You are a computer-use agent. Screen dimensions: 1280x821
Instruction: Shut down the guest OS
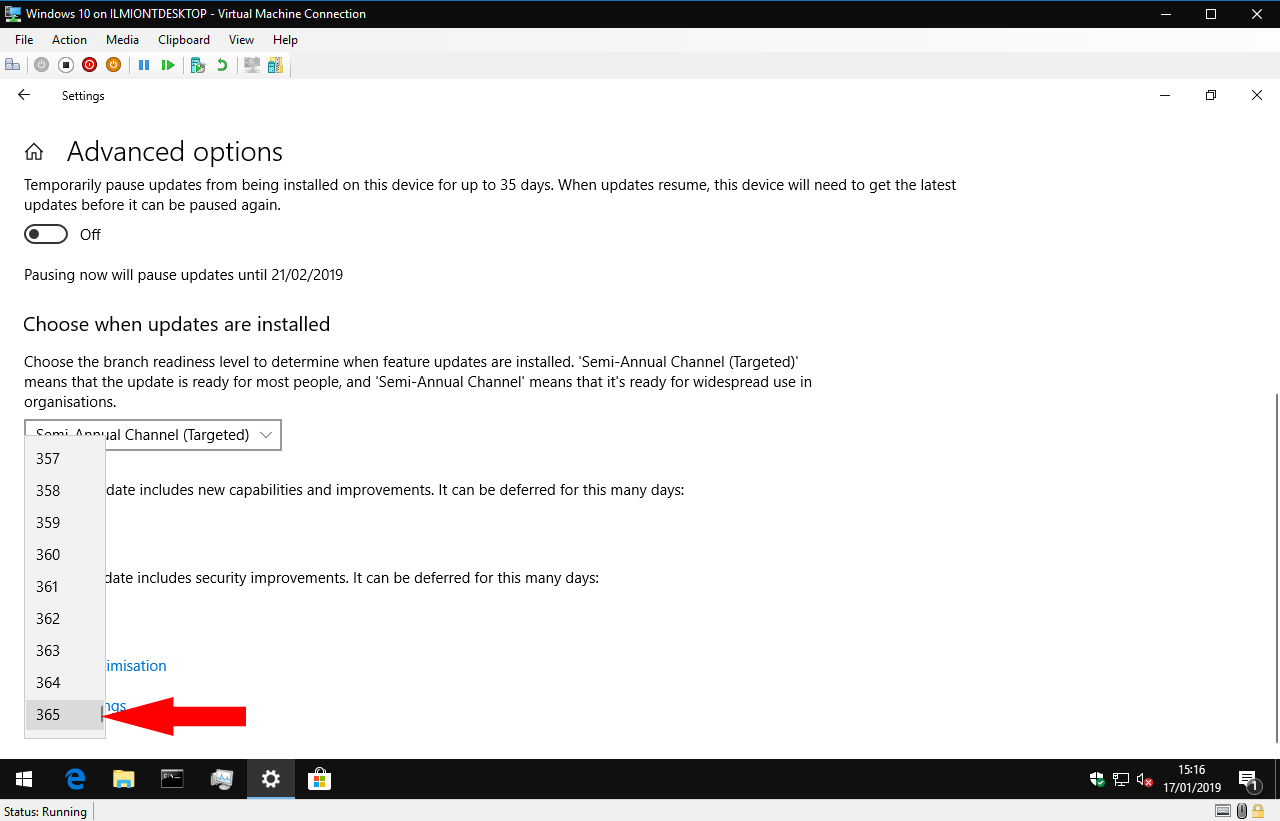click(x=89, y=64)
